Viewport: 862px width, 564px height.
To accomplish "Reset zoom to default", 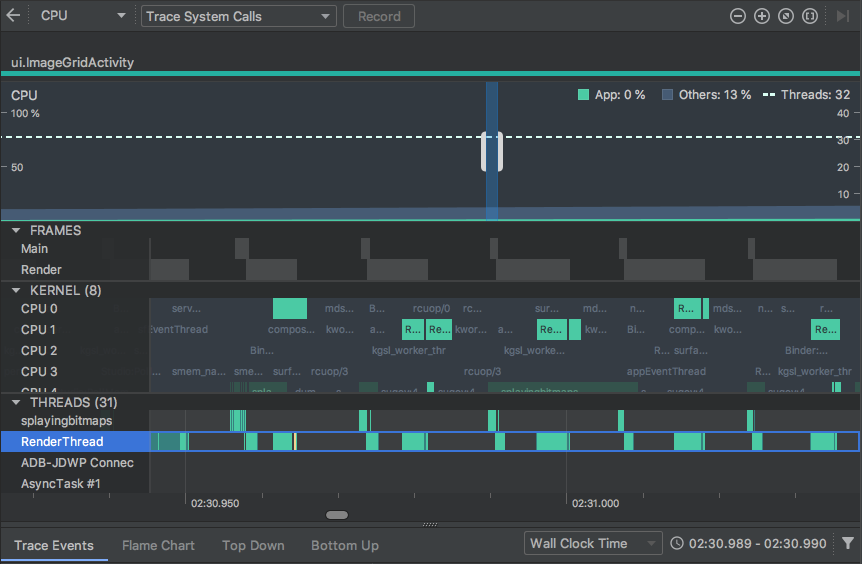I will (786, 16).
